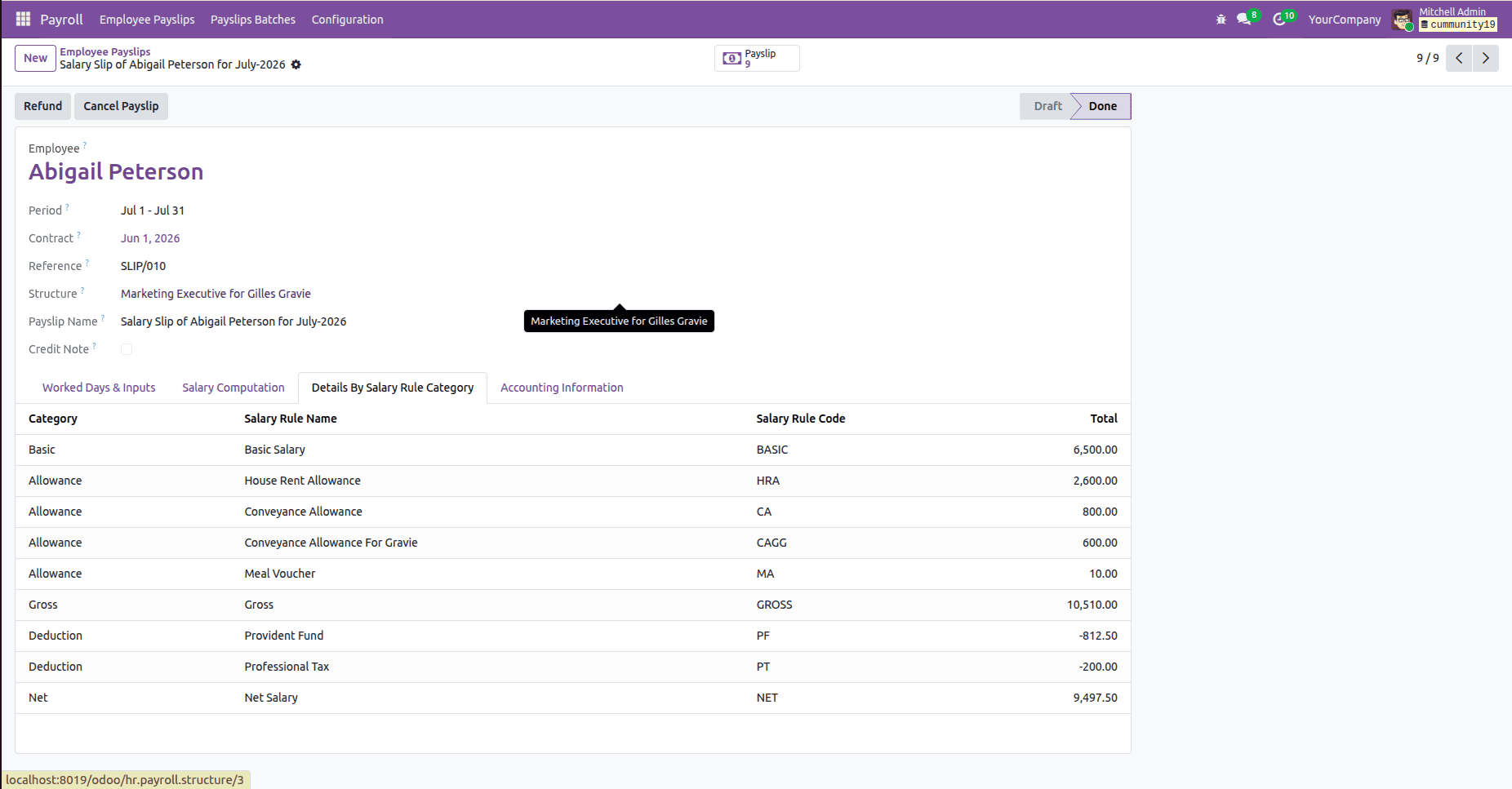Screen dimensions: 1512x789
Task: Click the Total column header
Action: (1104, 419)
